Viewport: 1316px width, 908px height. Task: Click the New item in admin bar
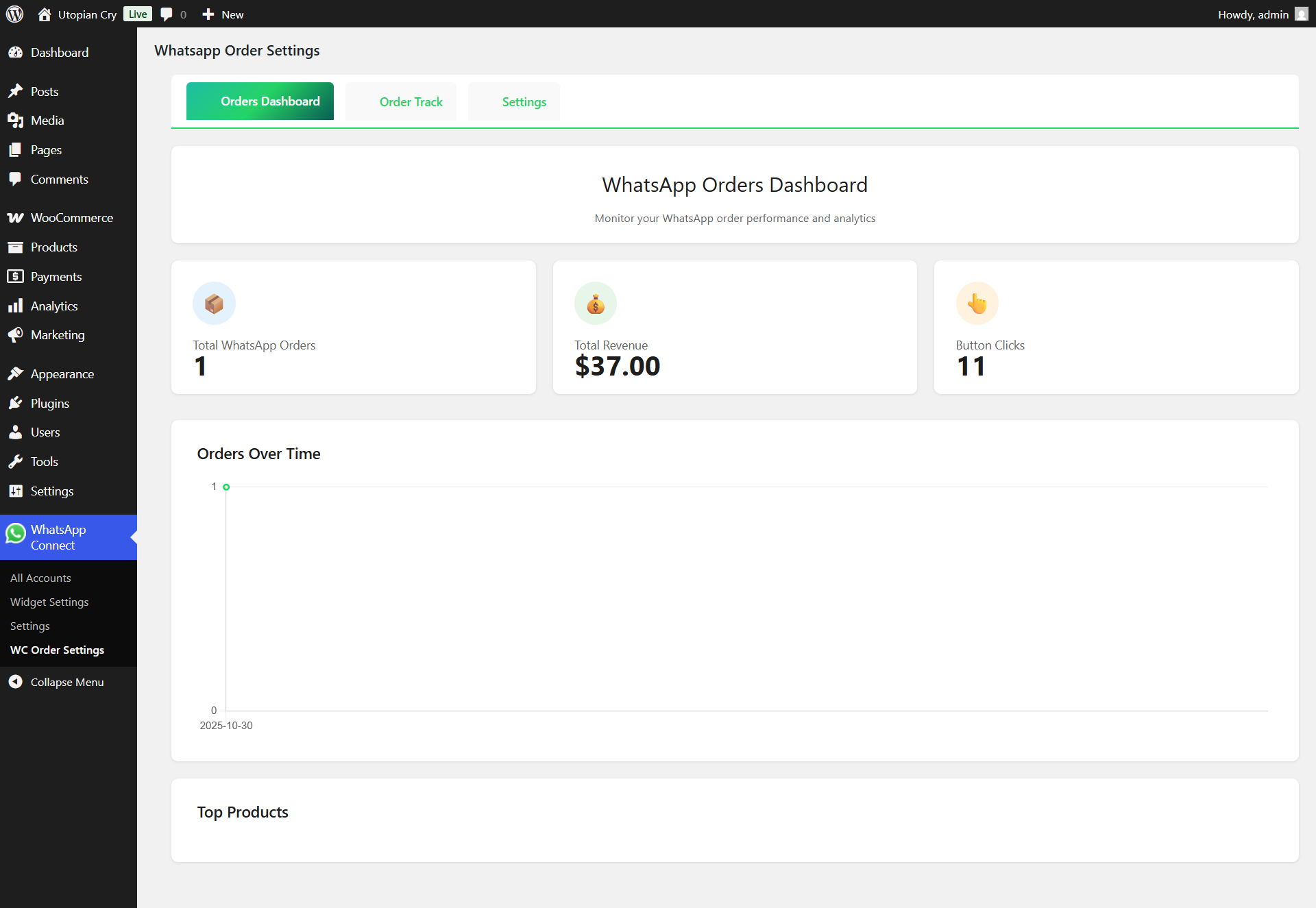(221, 14)
